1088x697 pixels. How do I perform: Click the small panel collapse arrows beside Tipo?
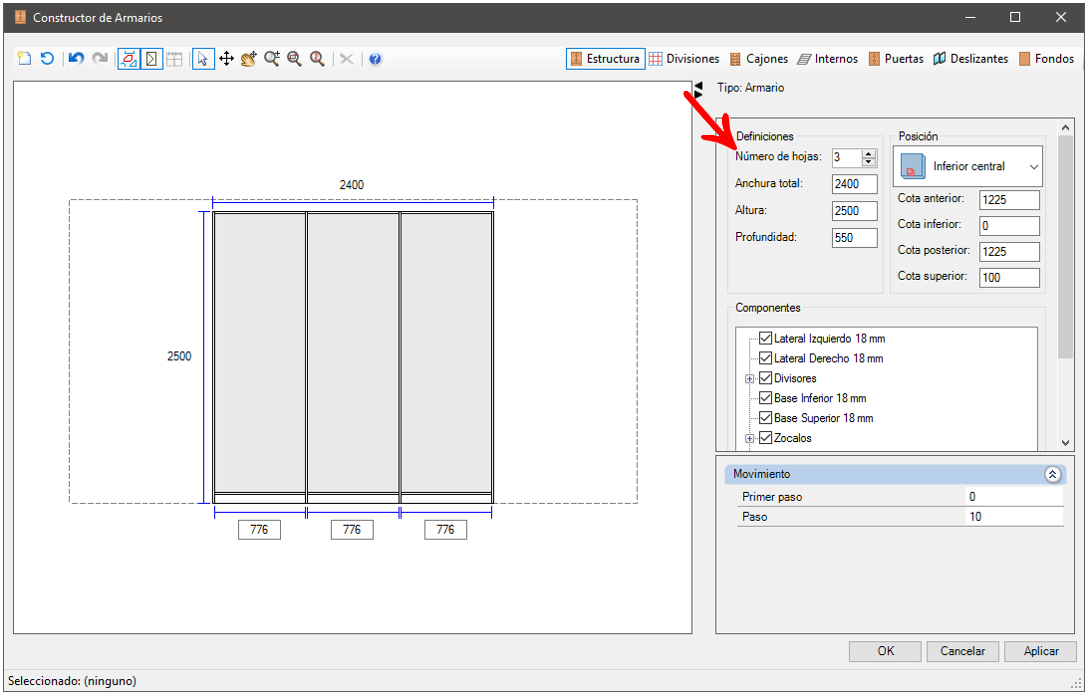coord(698,90)
